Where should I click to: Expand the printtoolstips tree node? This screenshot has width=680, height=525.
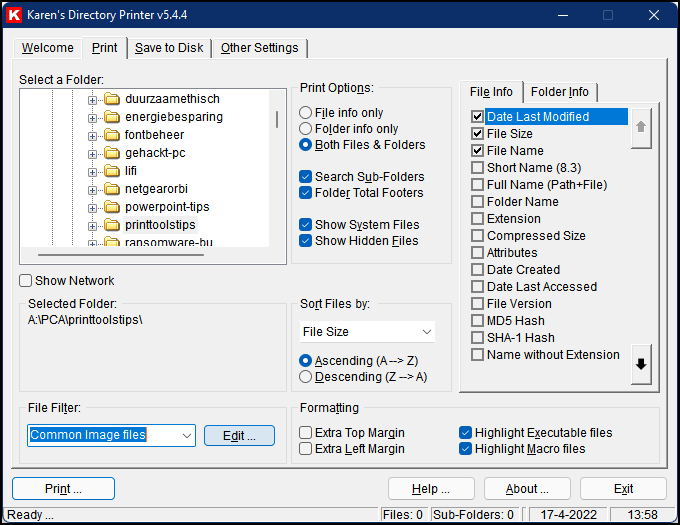(92, 226)
